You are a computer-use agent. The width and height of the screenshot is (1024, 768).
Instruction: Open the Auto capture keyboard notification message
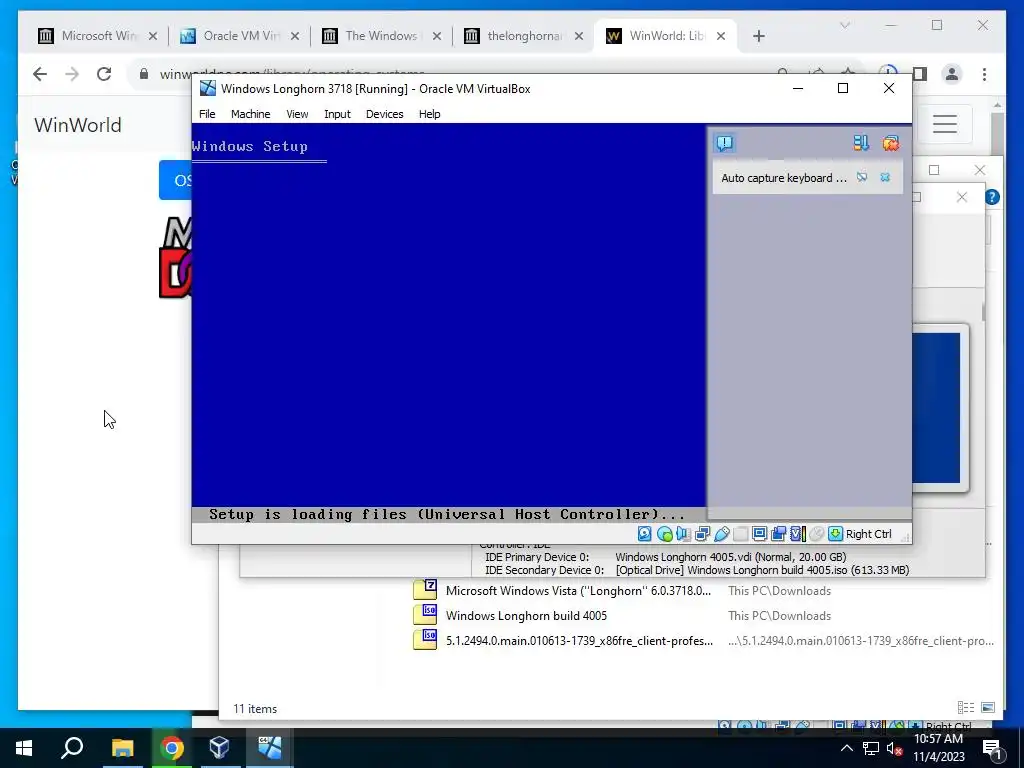coord(784,178)
